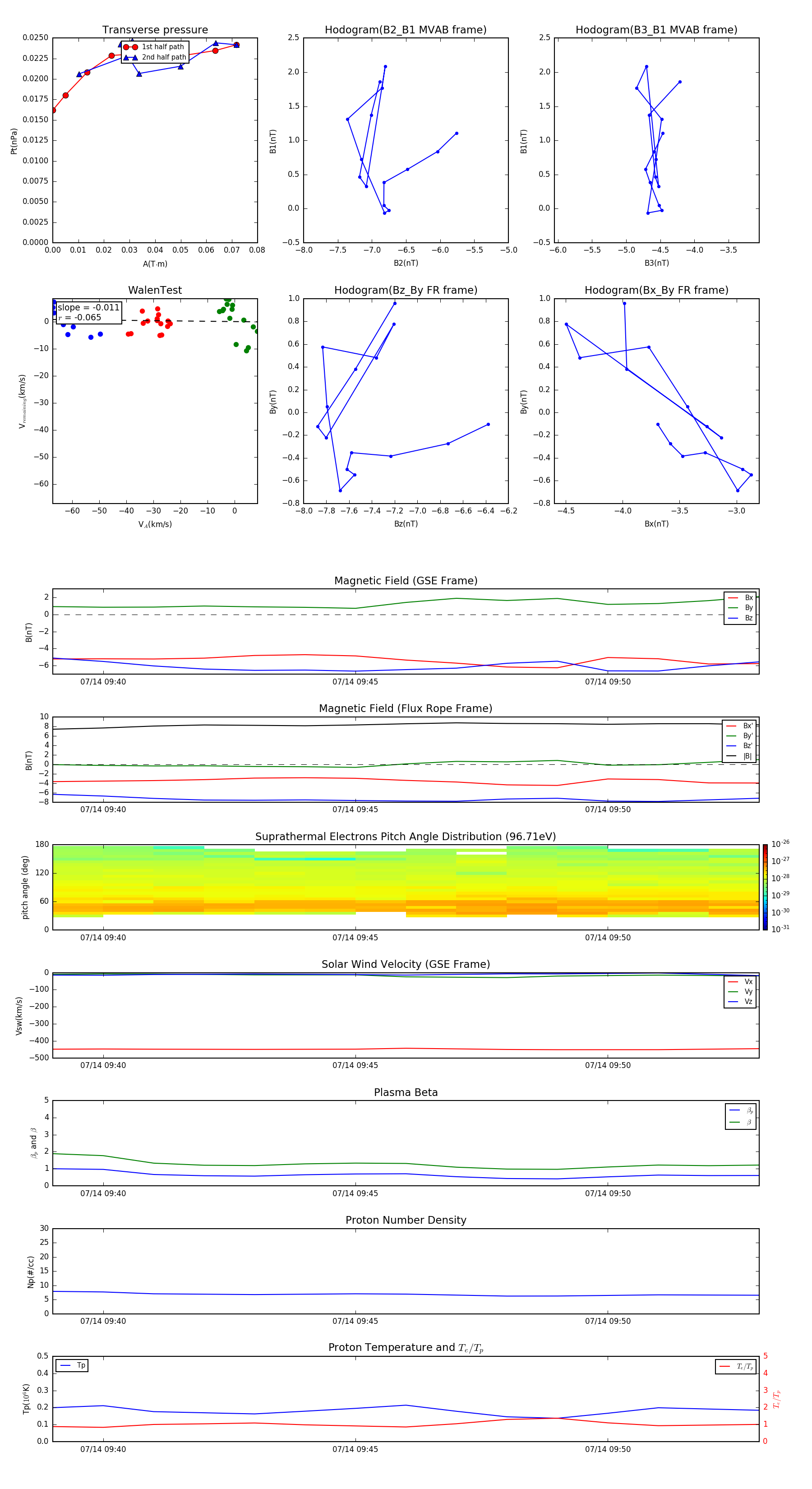Image resolution: width=812 pixels, height=1489 pixels.
Task: Click the 'Hodogram(B3_B1 MVAB frame)' title
Action: pyautogui.click(x=656, y=30)
